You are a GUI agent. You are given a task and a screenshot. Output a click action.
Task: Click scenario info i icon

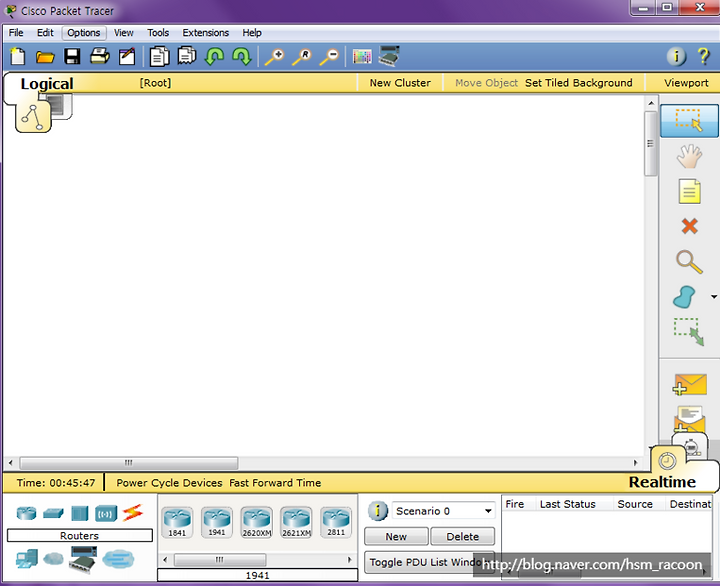tap(378, 511)
